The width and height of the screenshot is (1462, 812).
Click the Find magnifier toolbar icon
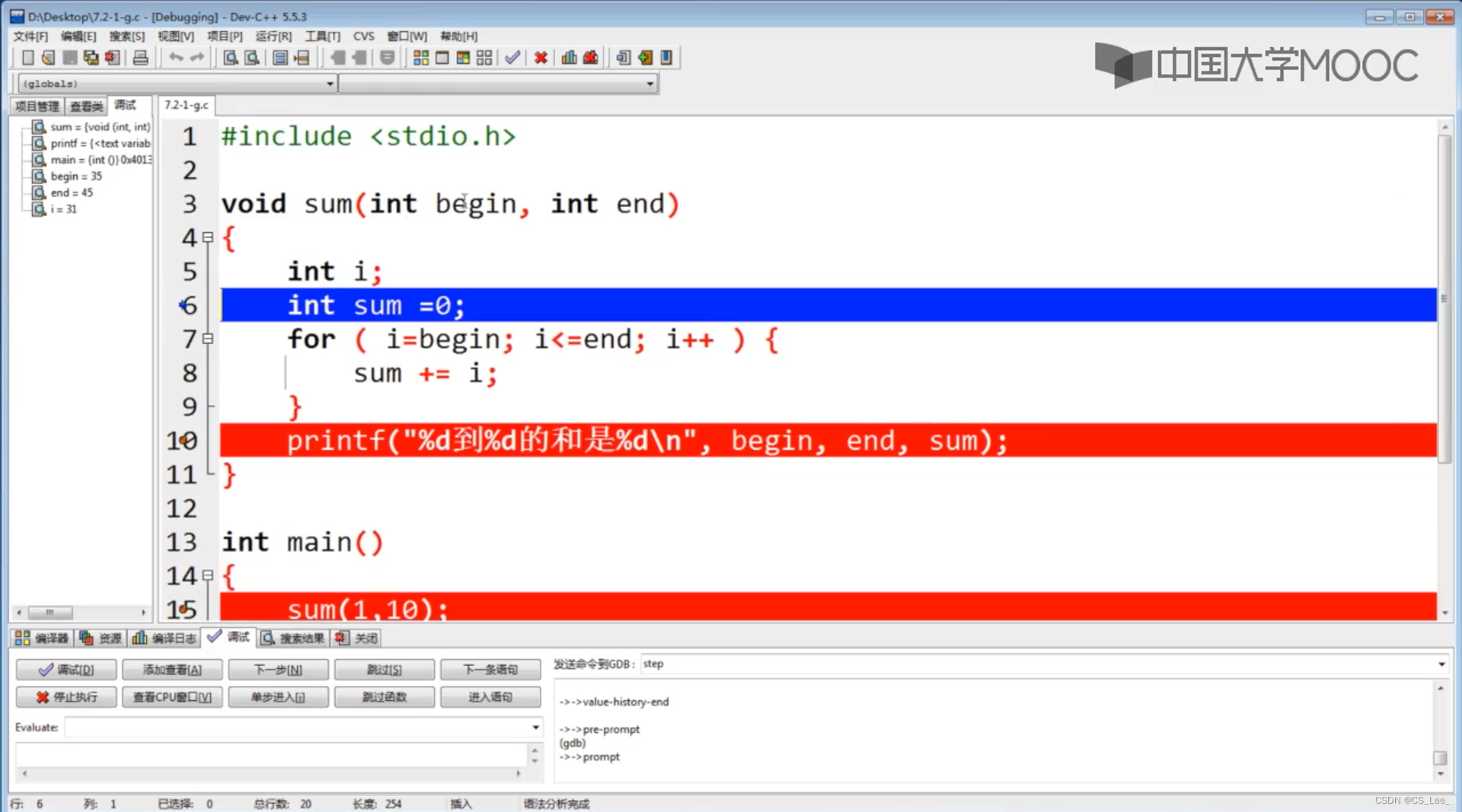230,58
